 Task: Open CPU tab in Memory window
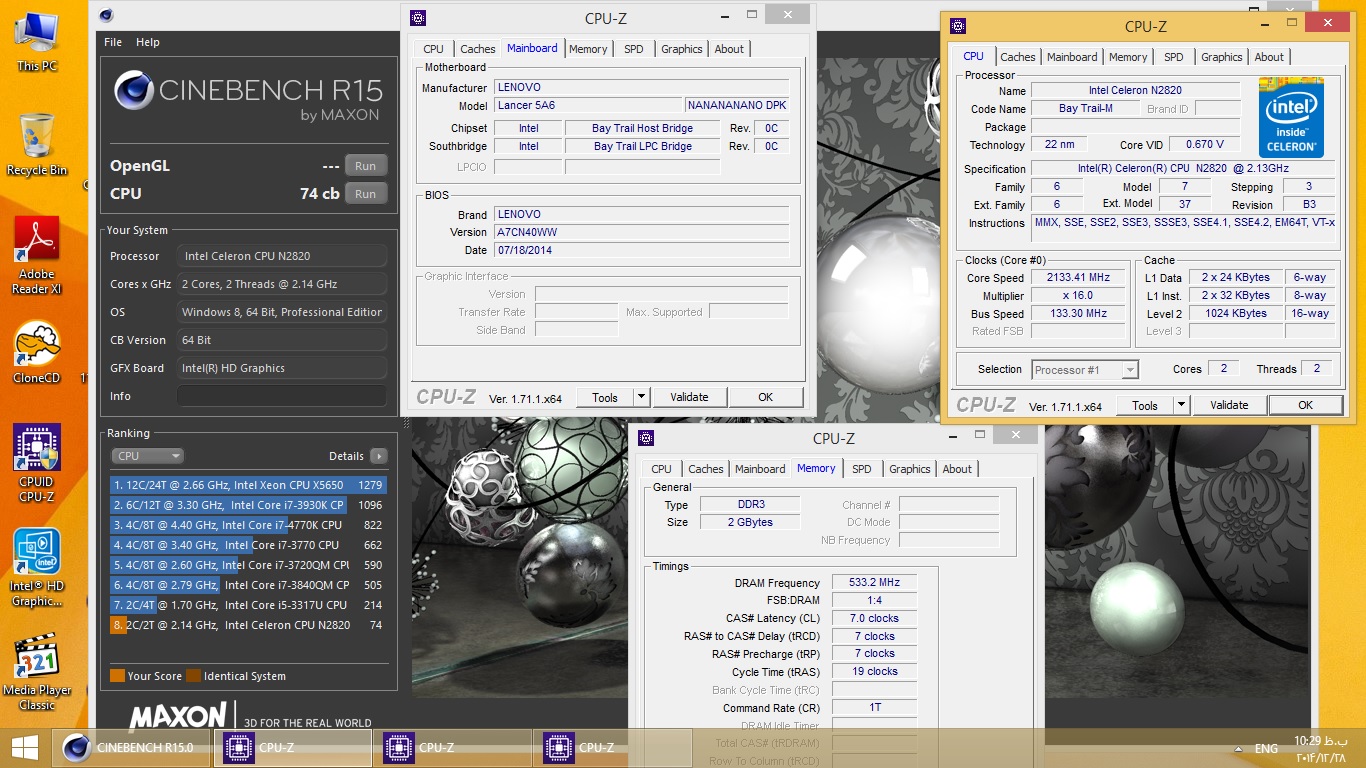click(661, 469)
